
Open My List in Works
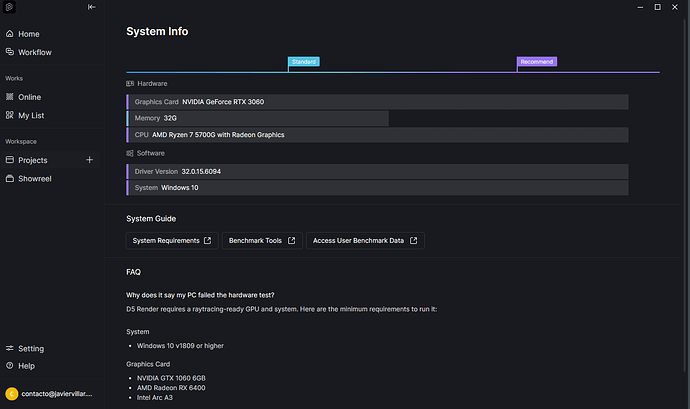[31, 115]
